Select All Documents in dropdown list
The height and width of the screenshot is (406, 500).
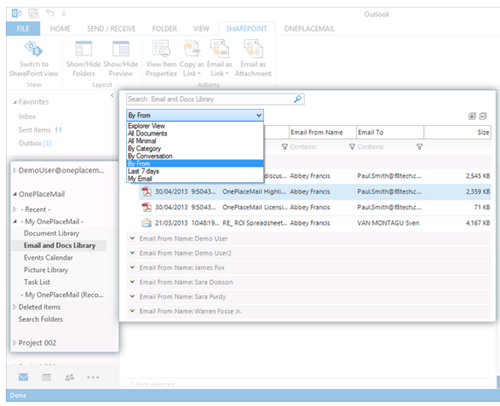pos(195,133)
